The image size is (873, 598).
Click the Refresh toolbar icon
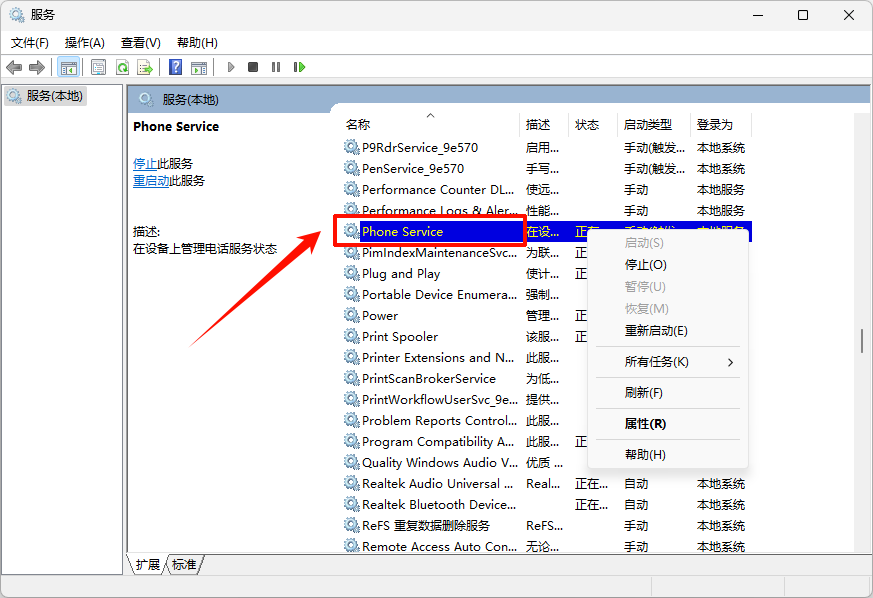[x=122, y=67]
